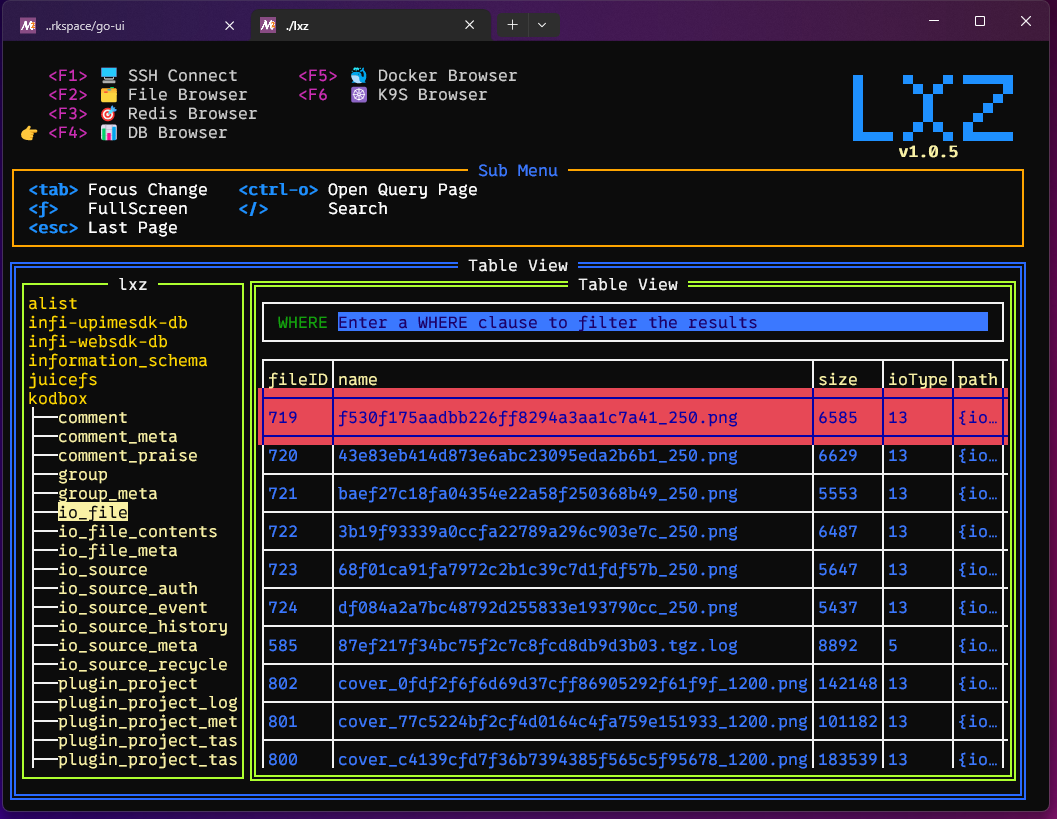1057x819 pixels.
Task: Close the ..rkspace/go-ui tab
Action: click(x=229, y=26)
